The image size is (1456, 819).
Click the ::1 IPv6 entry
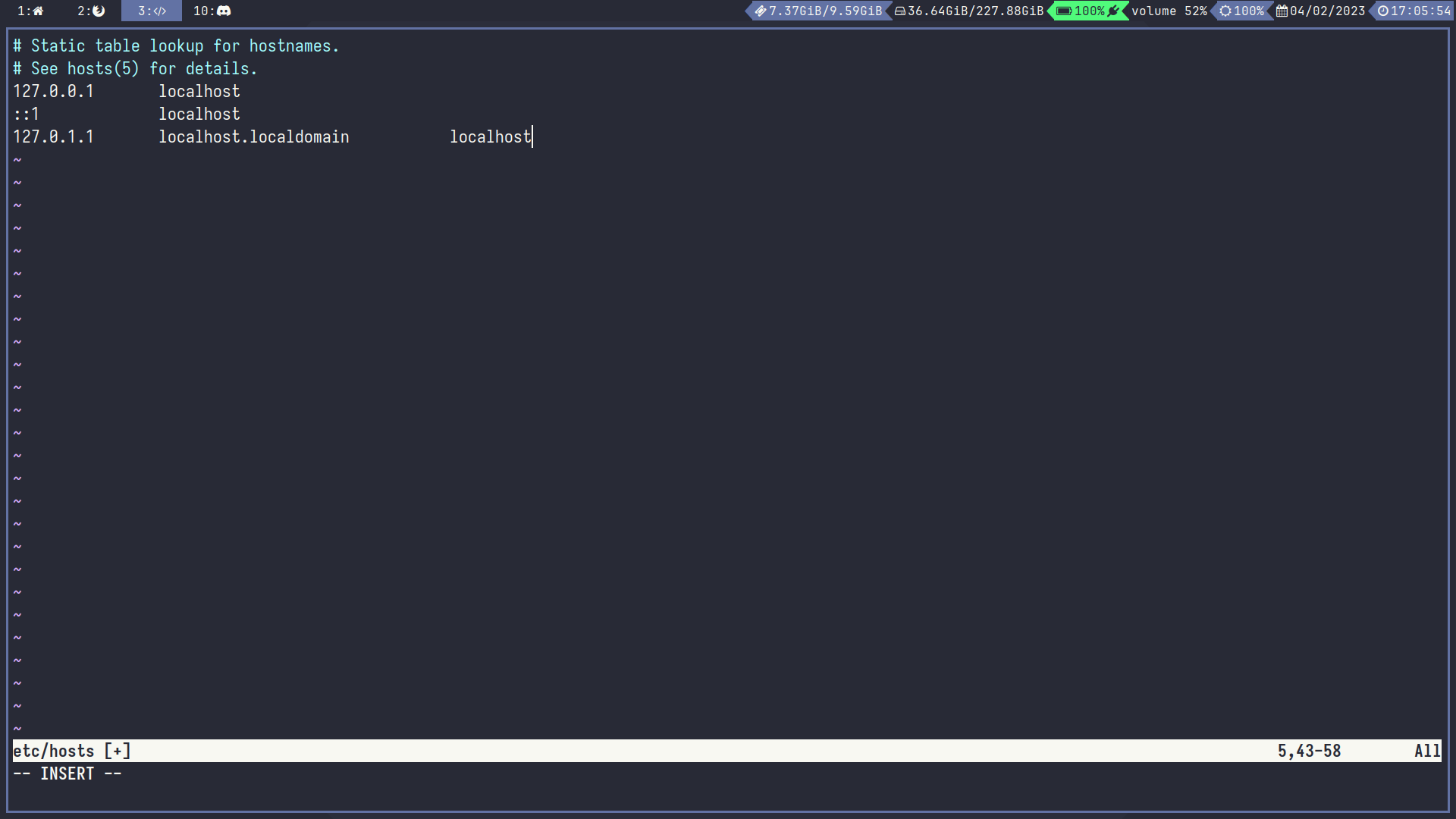click(26, 115)
